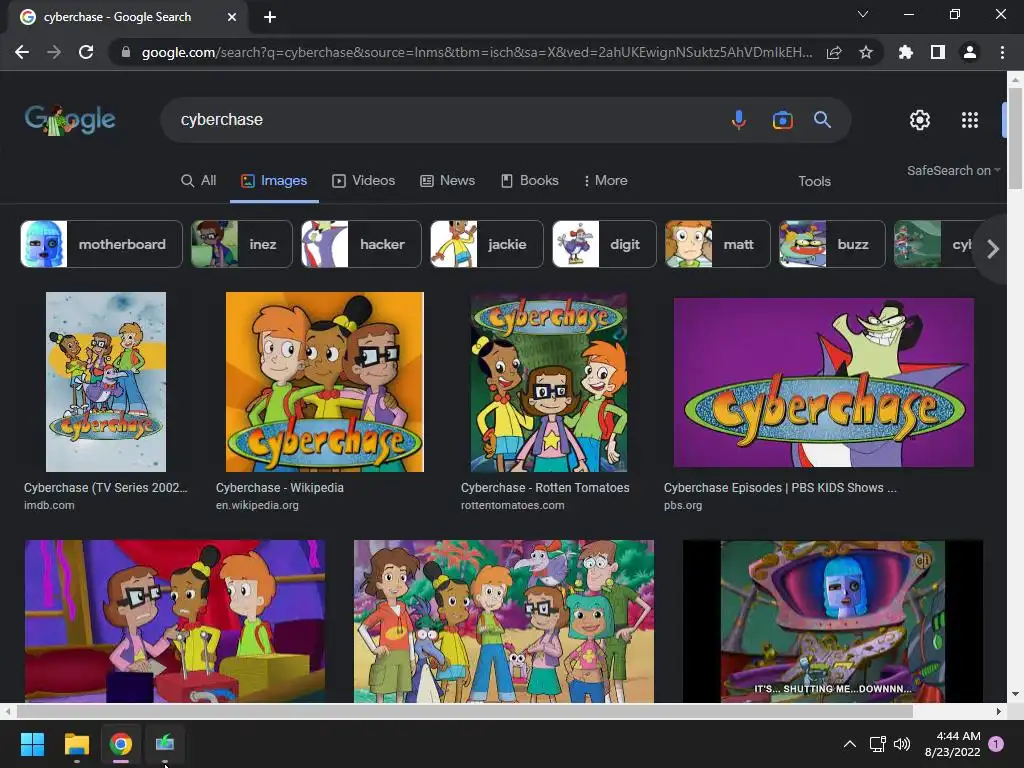1024x768 pixels.
Task: Open a new browser tab
Action: click(x=270, y=17)
